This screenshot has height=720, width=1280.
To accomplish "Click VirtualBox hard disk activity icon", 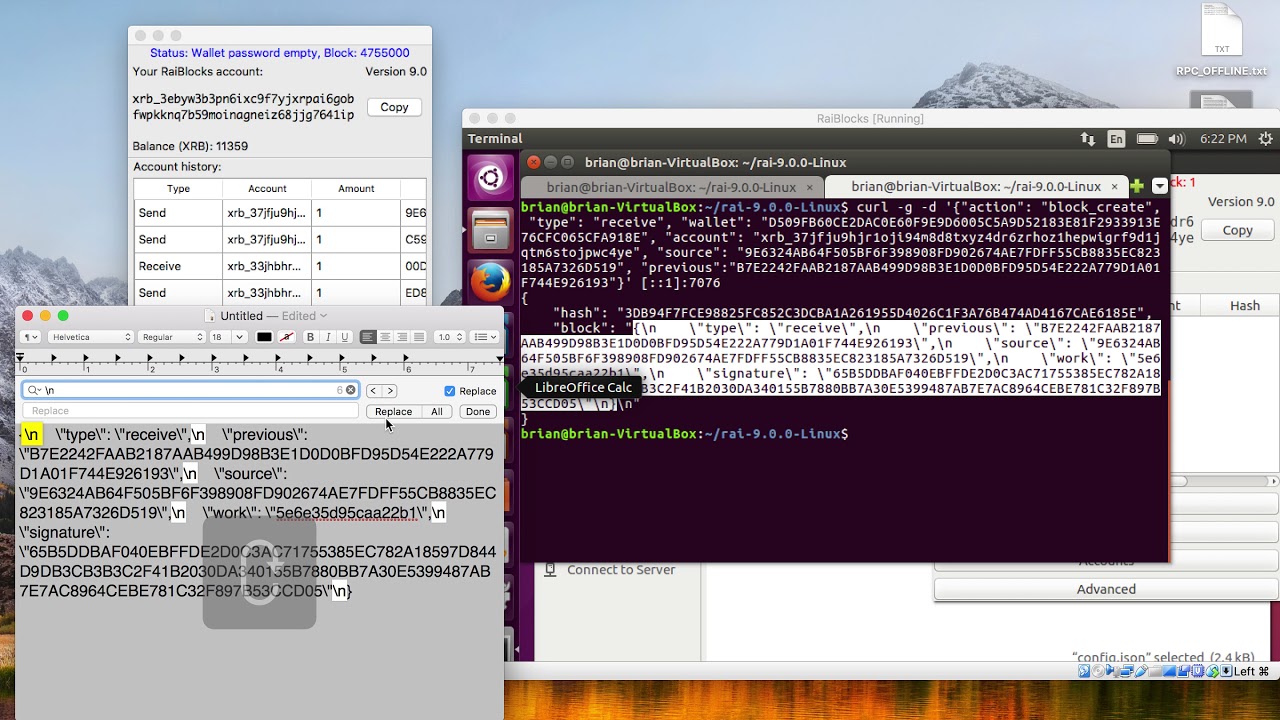I will pyautogui.click(x=1085, y=671).
